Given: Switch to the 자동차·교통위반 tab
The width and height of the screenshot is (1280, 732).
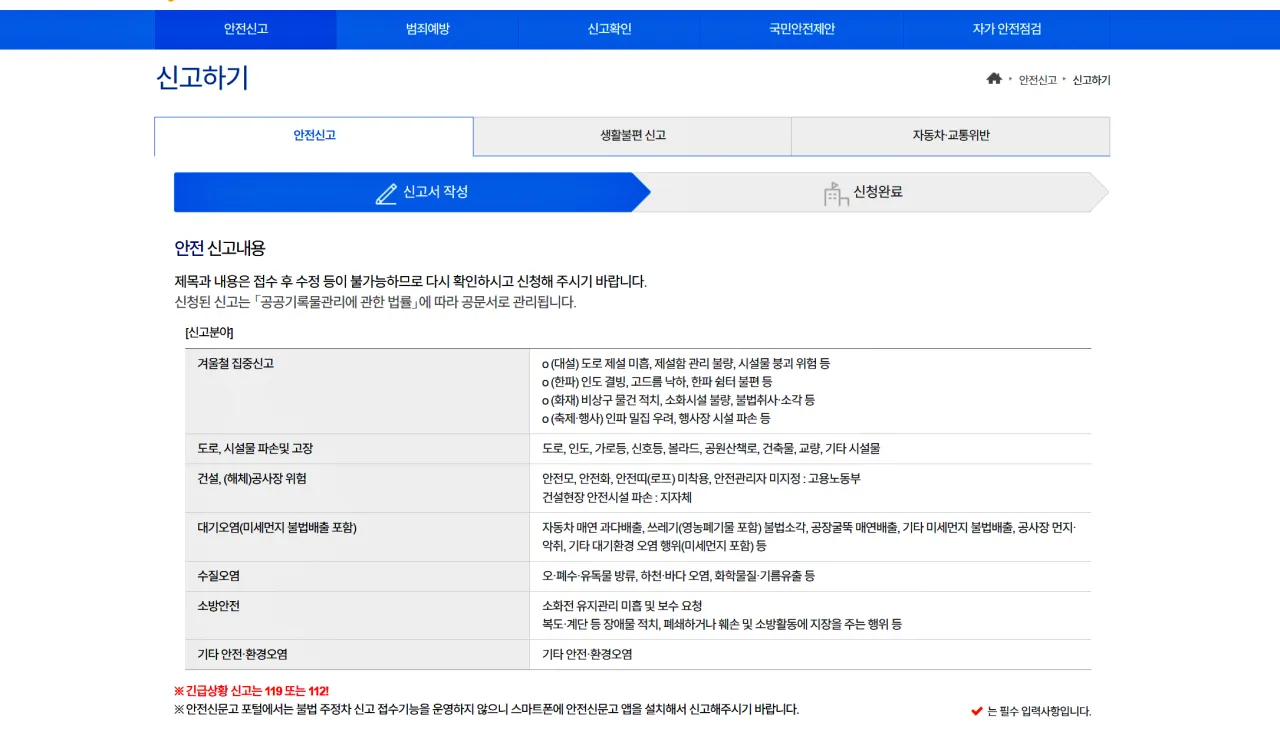Looking at the screenshot, I should click(950, 136).
